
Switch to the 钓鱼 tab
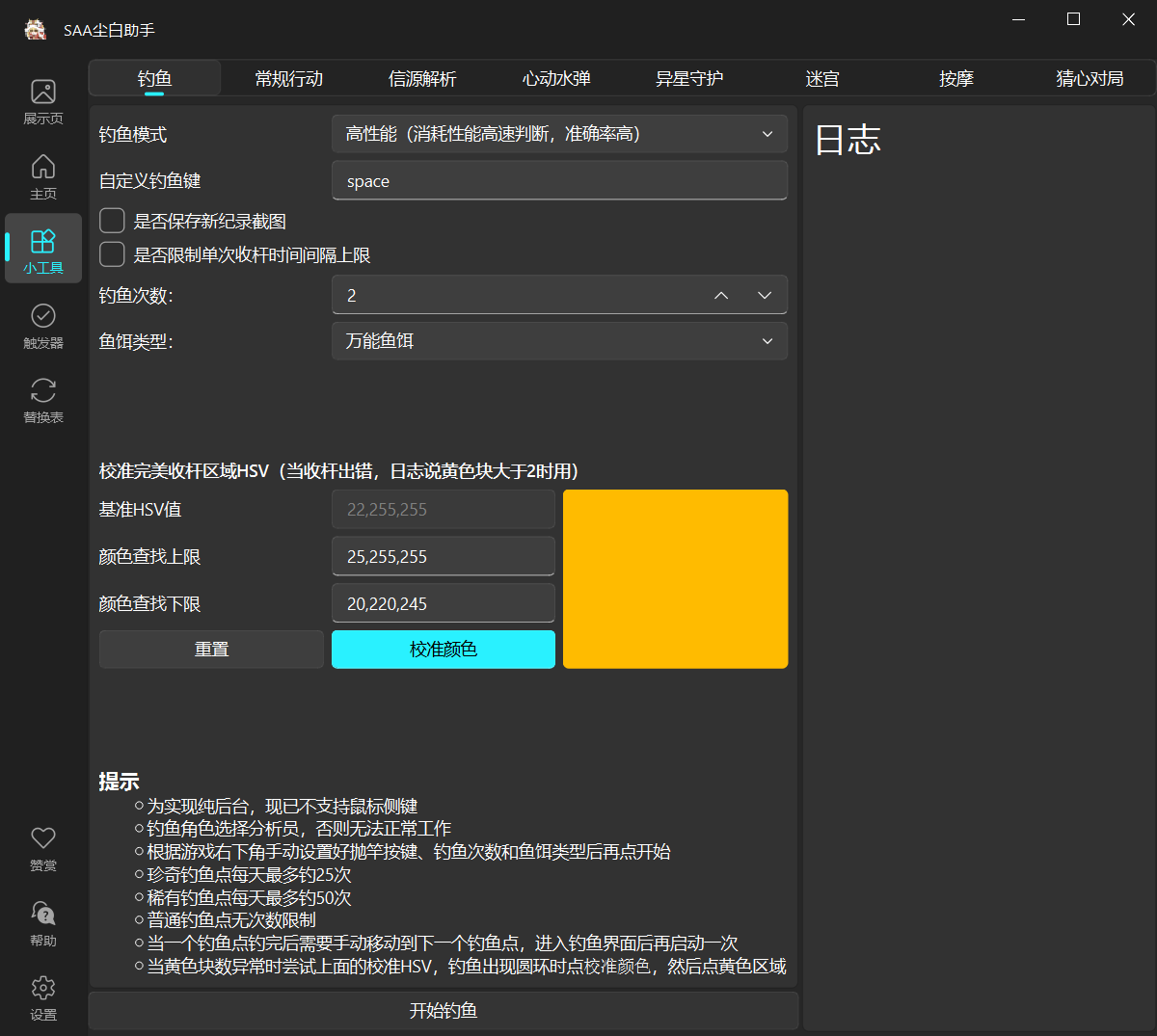154,79
